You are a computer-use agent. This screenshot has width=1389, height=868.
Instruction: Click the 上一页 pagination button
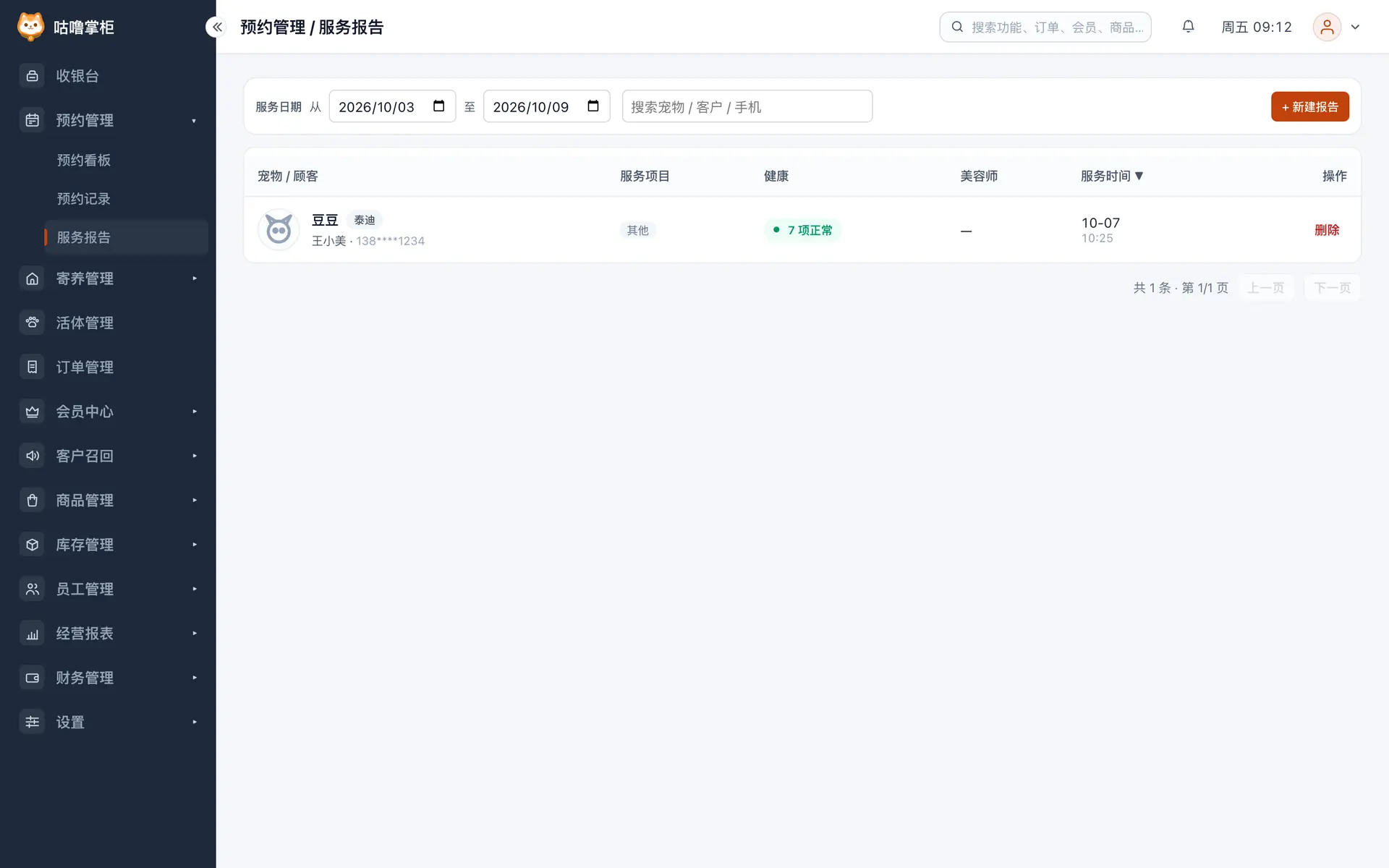pyautogui.click(x=1265, y=288)
